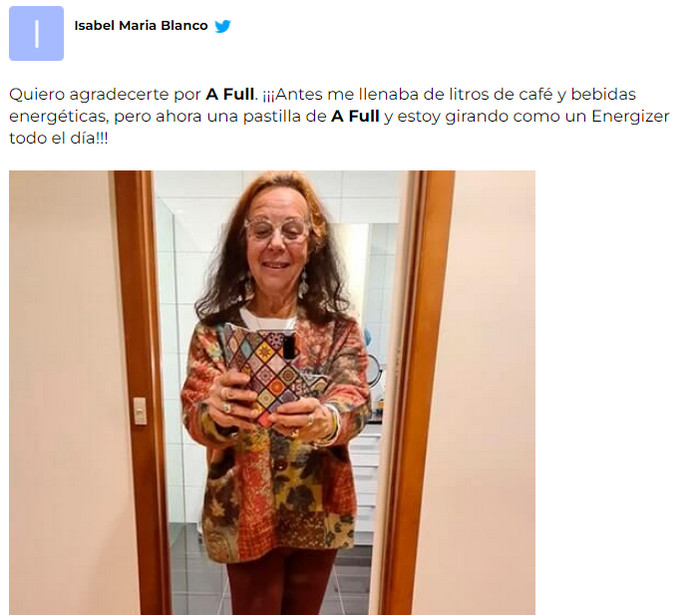The height and width of the screenshot is (615, 700).
Task: Select the second bold A Full mention
Action: click(x=355, y=116)
